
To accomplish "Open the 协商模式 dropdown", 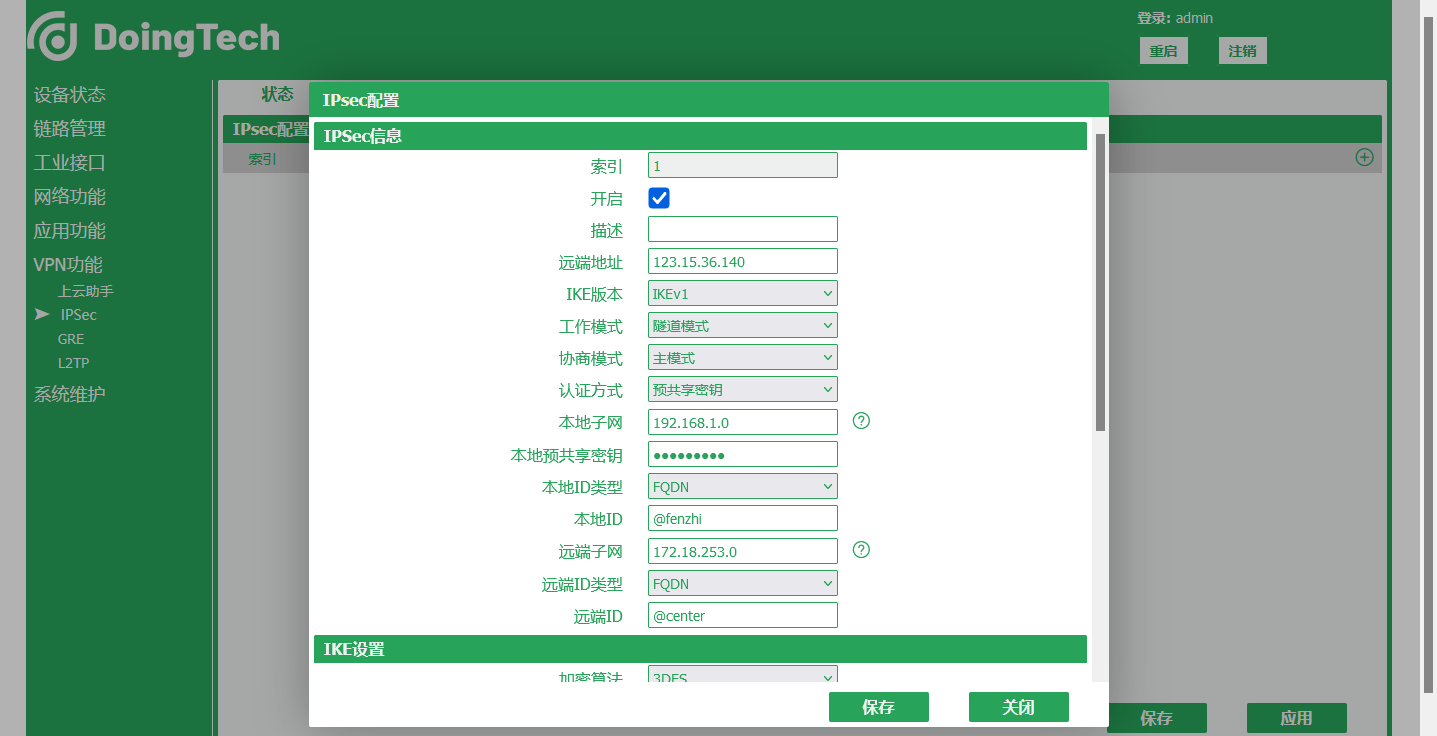I will coord(743,357).
